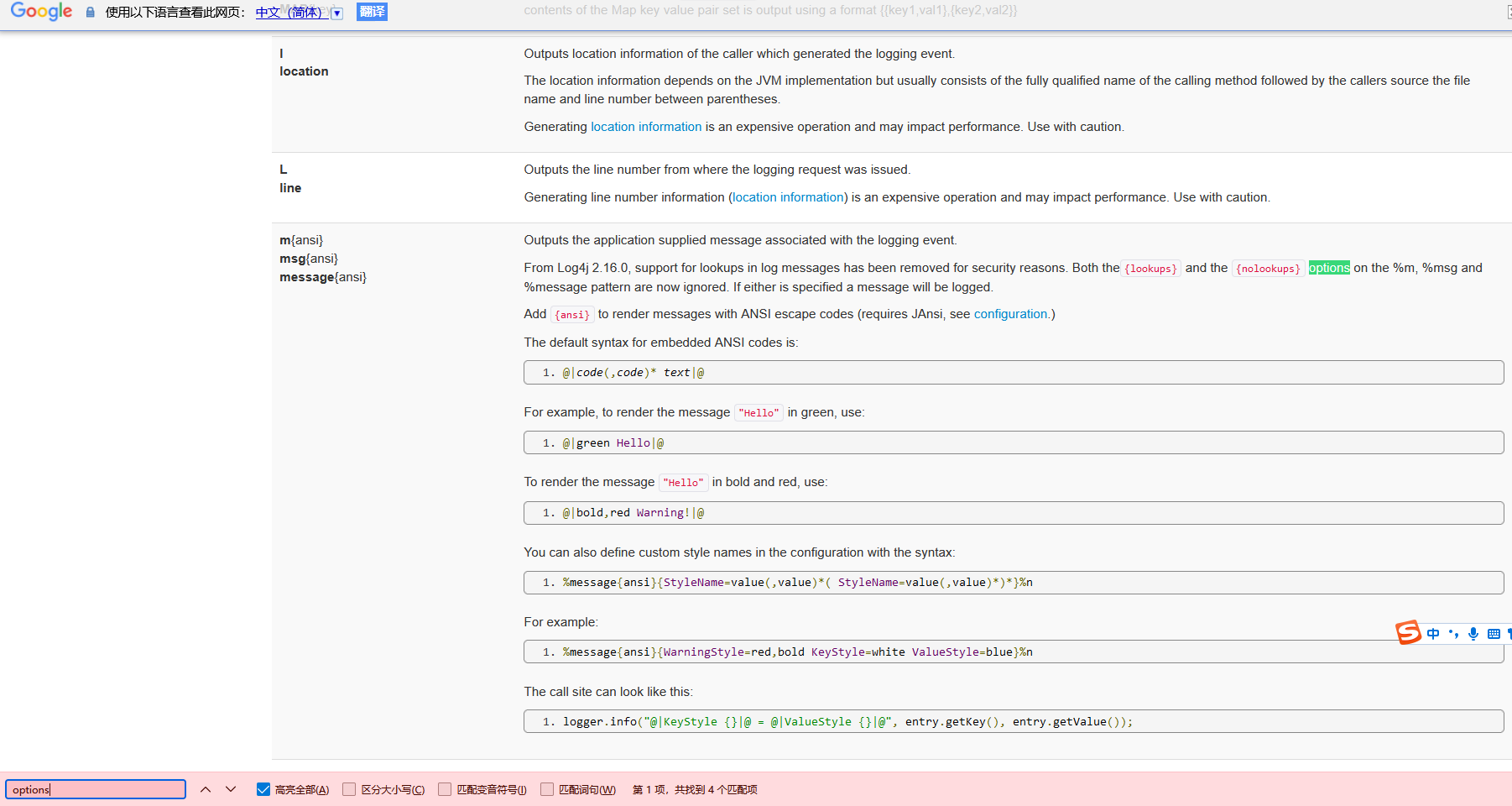Click the 'm{ansi}' pattern name

301,240
